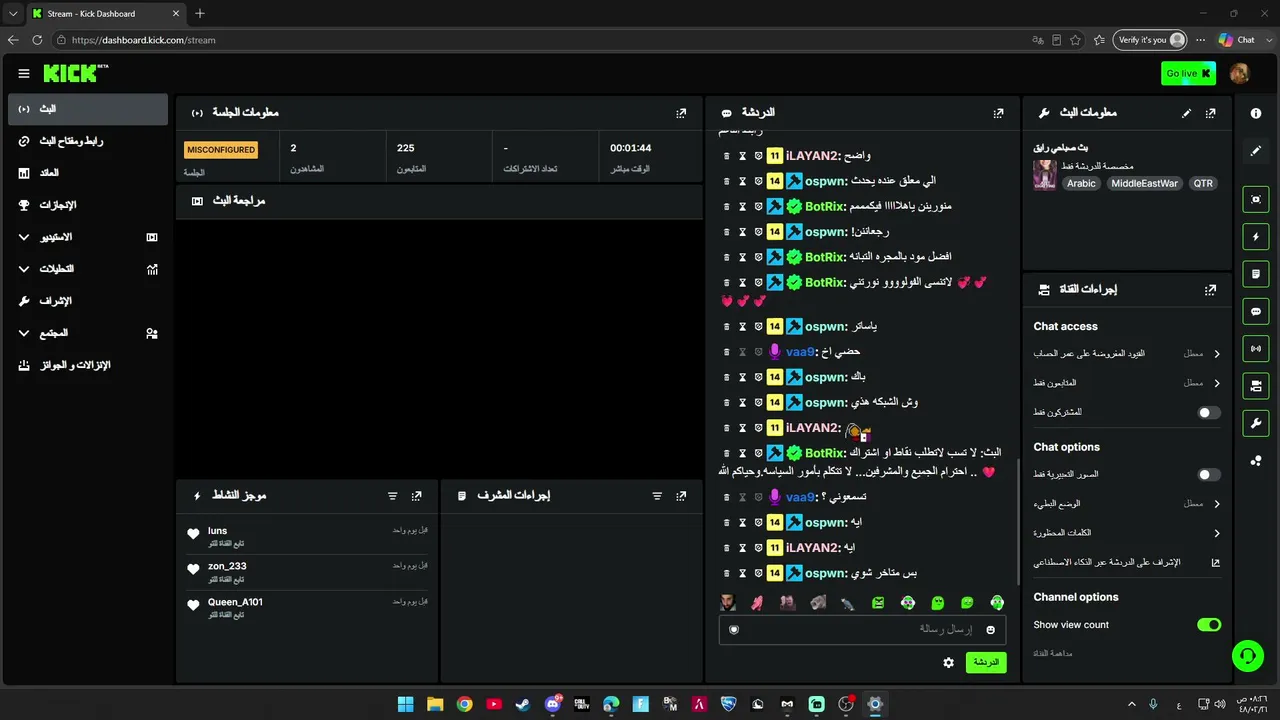Filter the activity feed (موجز النشاط)

(x=392, y=496)
